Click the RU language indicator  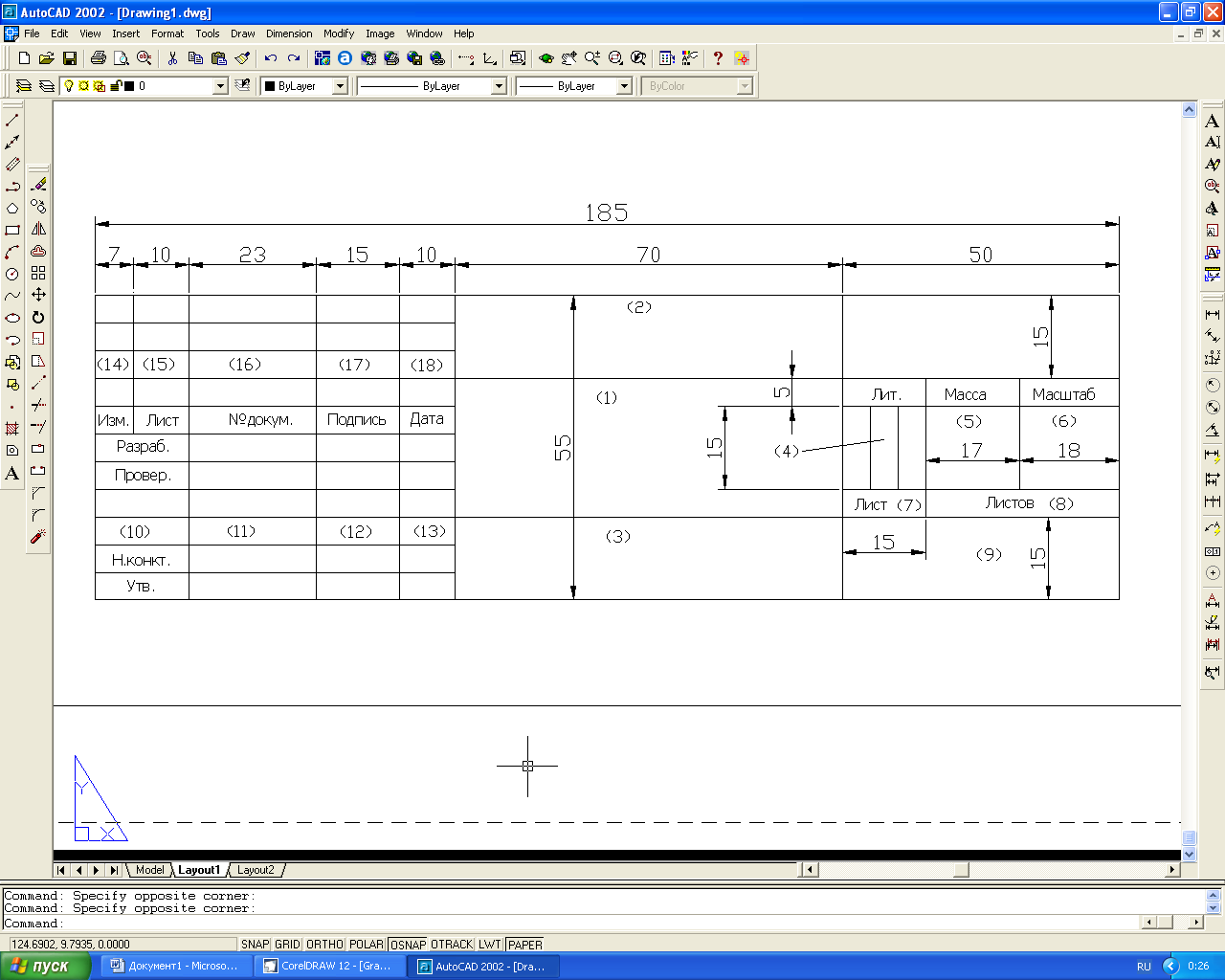click(x=1144, y=967)
